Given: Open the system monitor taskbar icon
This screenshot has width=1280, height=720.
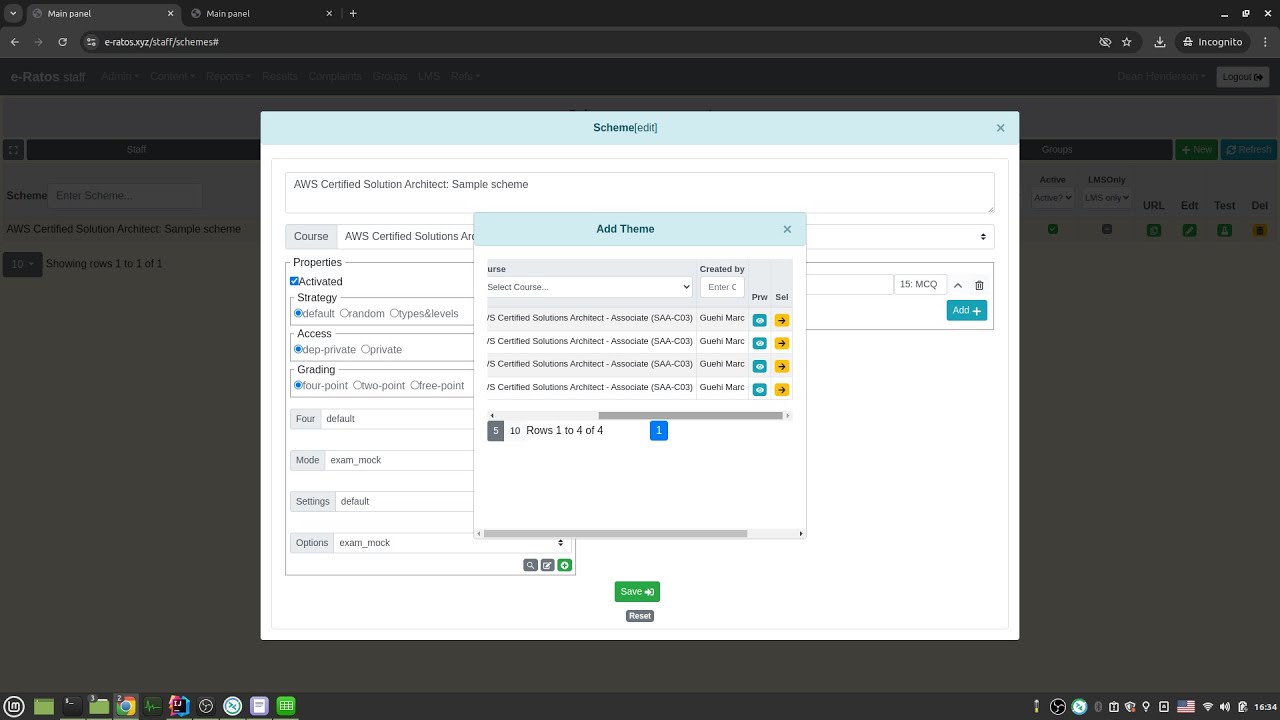Looking at the screenshot, I should 152,706.
